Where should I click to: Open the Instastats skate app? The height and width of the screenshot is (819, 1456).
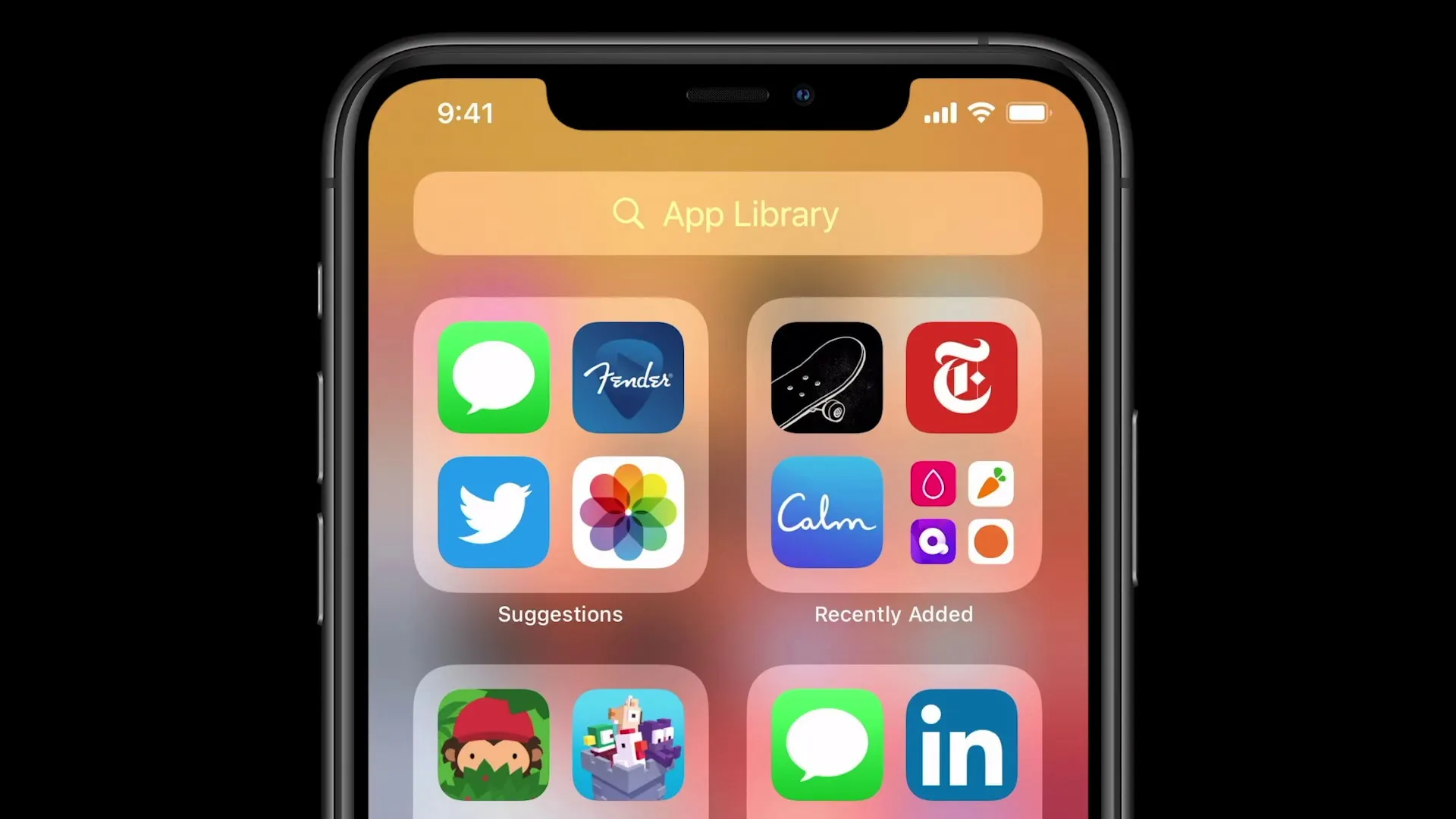pos(826,377)
